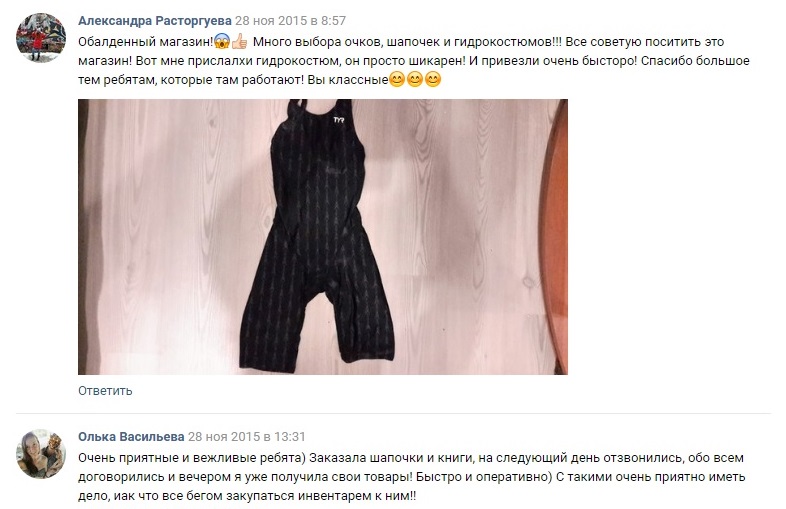Click the TYR logo on the swimsuit
786x509 pixels.
pyautogui.click(x=339, y=120)
